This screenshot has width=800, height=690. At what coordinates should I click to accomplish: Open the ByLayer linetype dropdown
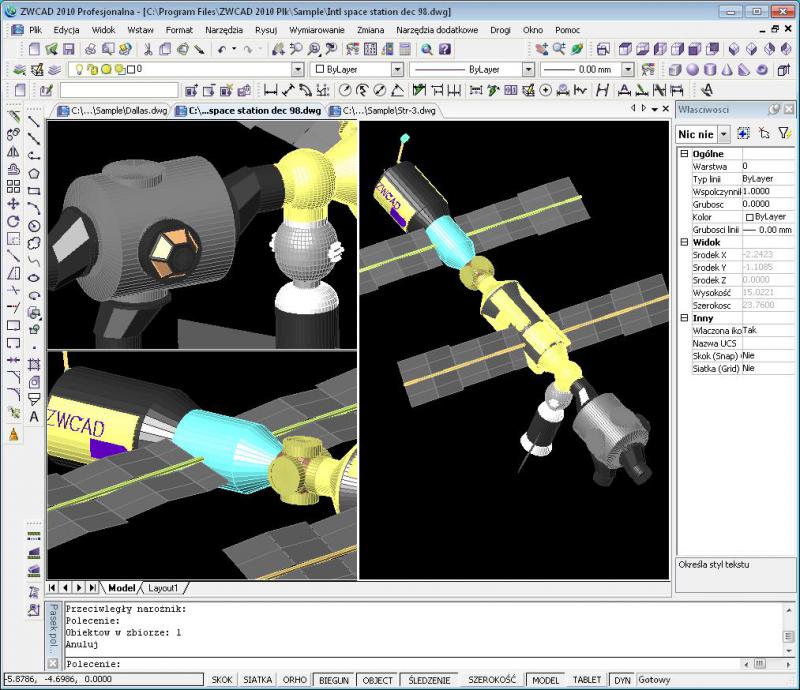pyautogui.click(x=529, y=69)
